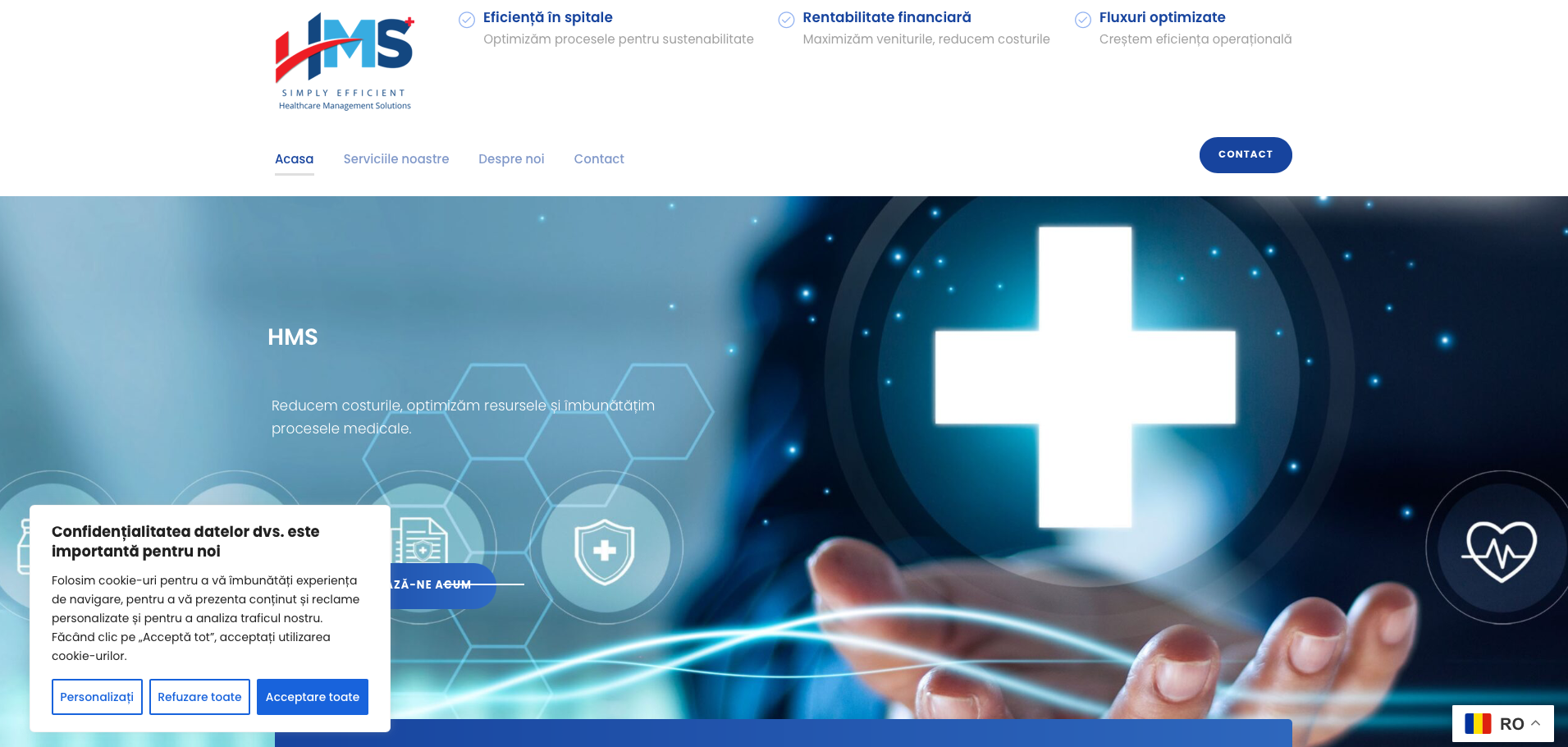Click the checkmark icon beside Fluxuri optimizate
This screenshot has width=1568, height=747.
[x=1081, y=18]
